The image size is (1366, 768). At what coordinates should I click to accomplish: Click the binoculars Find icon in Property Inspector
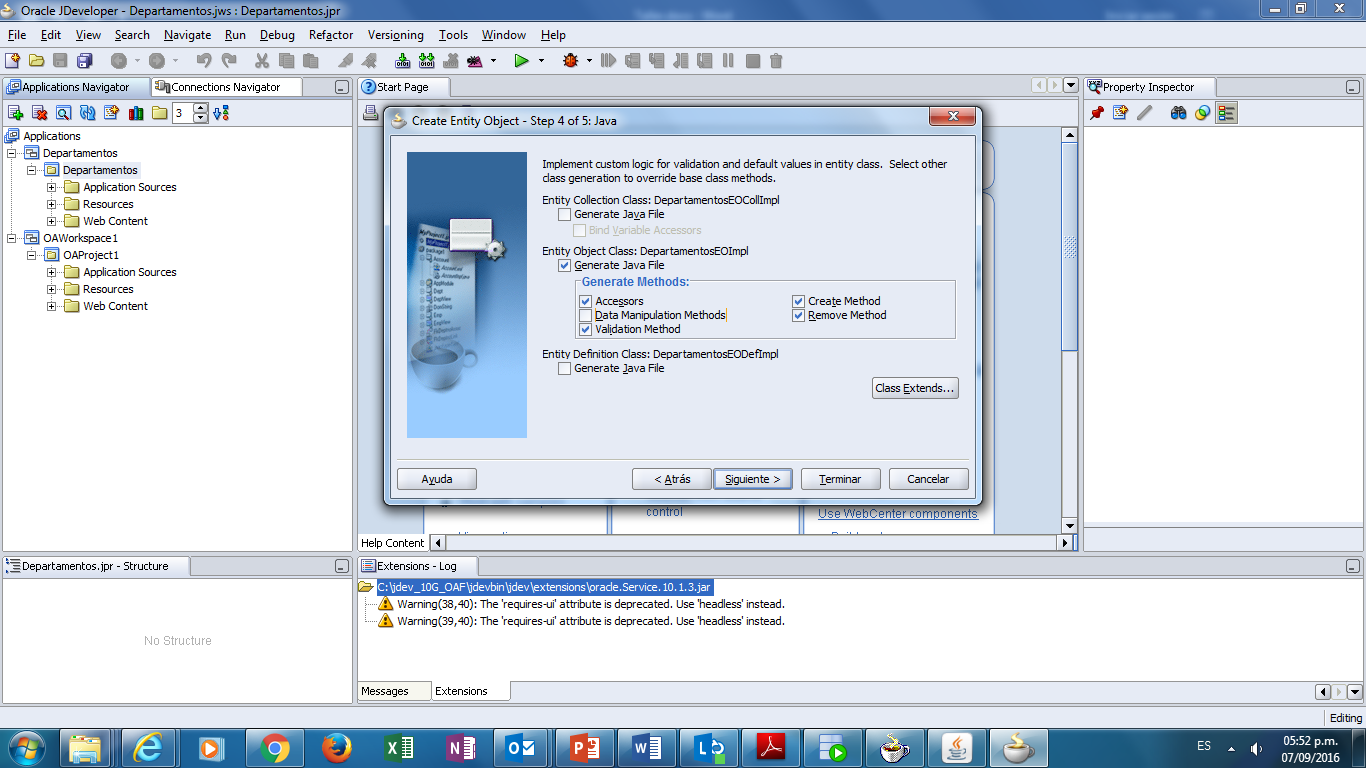click(x=1178, y=113)
